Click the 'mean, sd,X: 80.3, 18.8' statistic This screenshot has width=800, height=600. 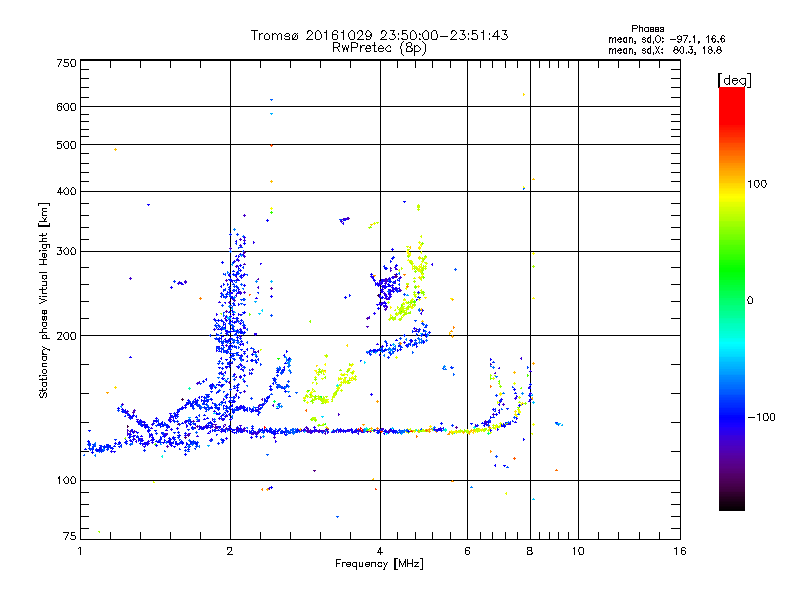665,51
